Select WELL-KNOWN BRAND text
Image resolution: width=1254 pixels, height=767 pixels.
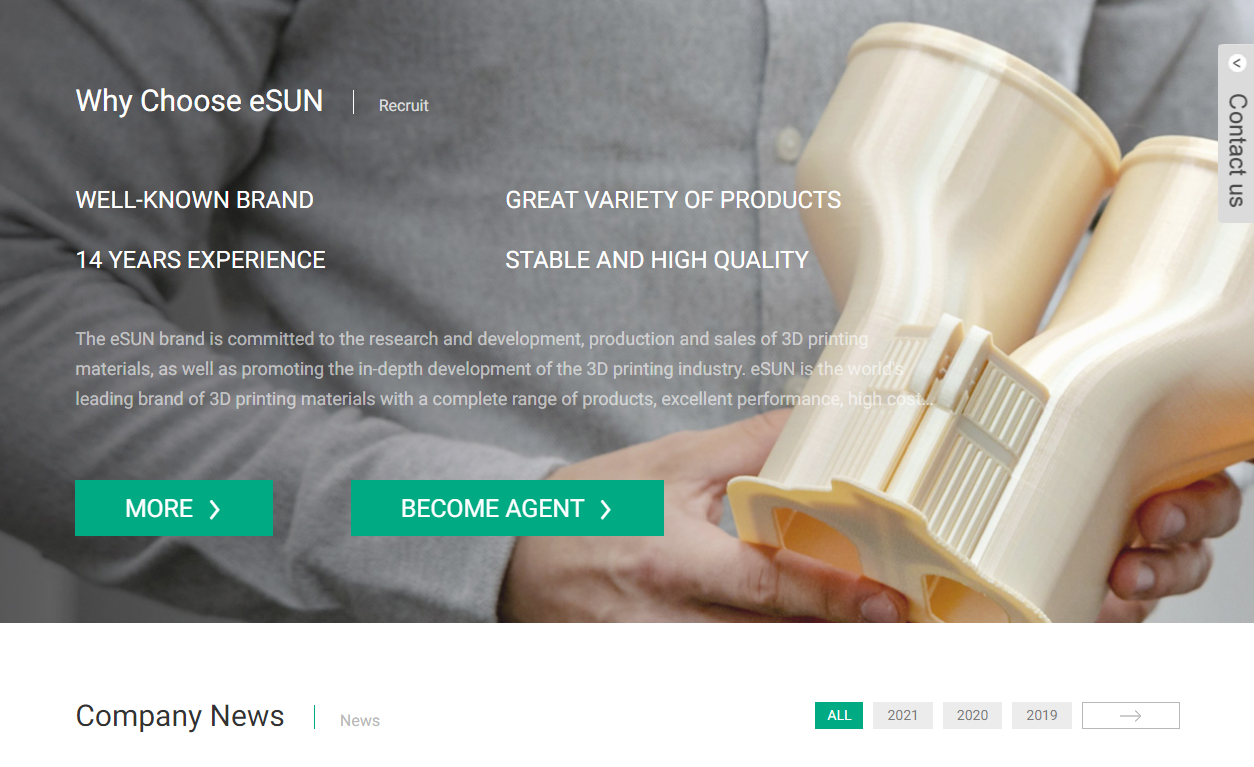pyautogui.click(x=195, y=200)
